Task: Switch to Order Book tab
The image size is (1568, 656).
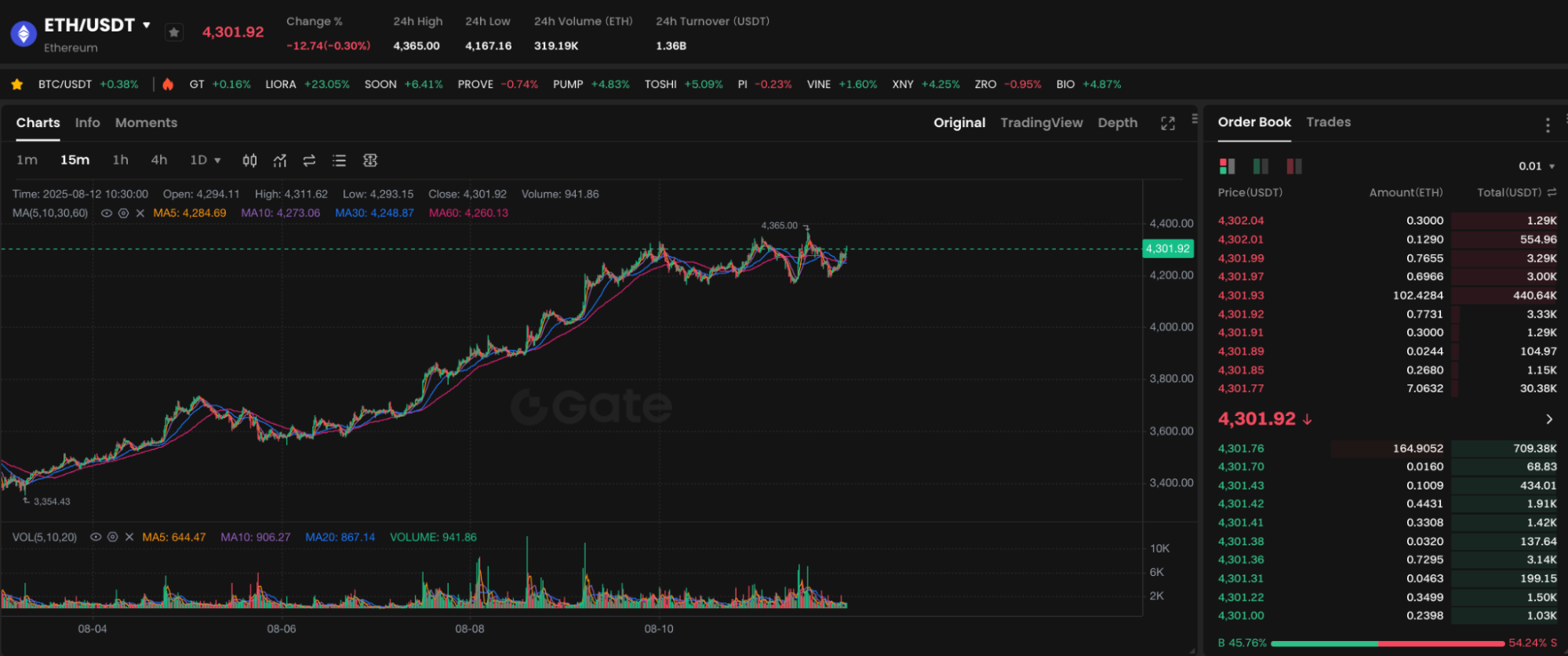Action: tap(1254, 122)
